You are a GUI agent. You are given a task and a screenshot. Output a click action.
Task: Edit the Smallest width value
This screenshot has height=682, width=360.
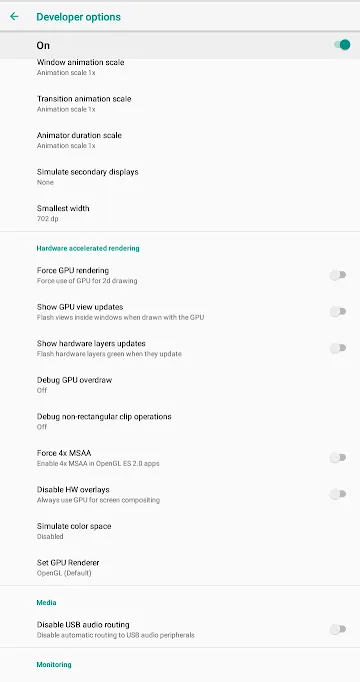180,213
